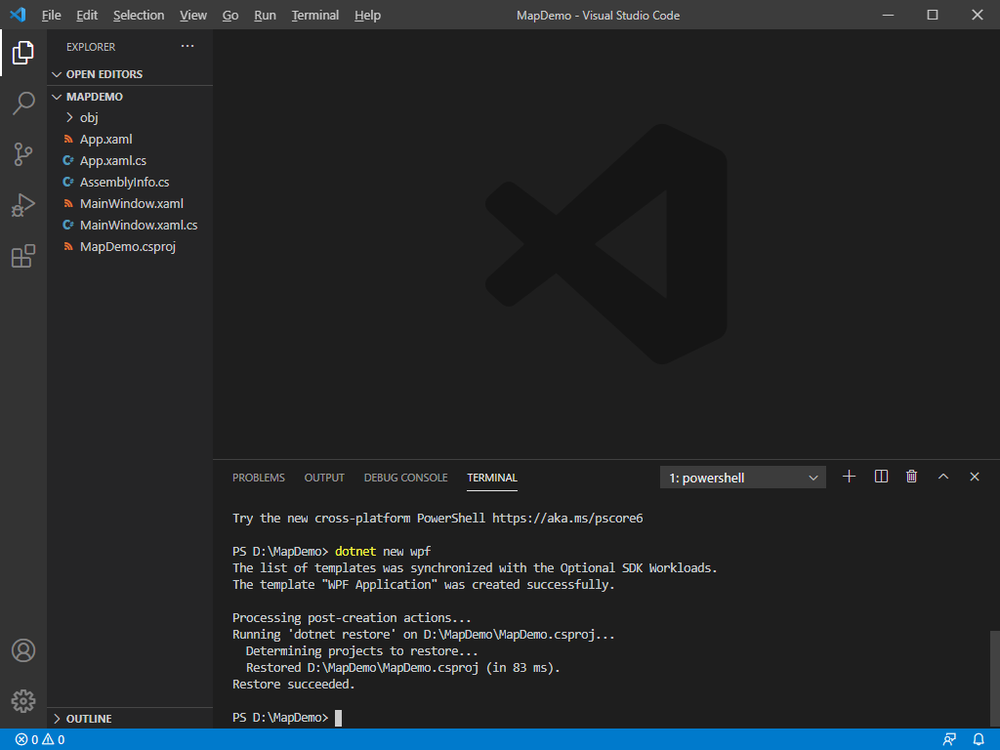This screenshot has width=1000, height=750.
Task: Click the icon next to MapDemo.csproj
Action: tap(68, 246)
